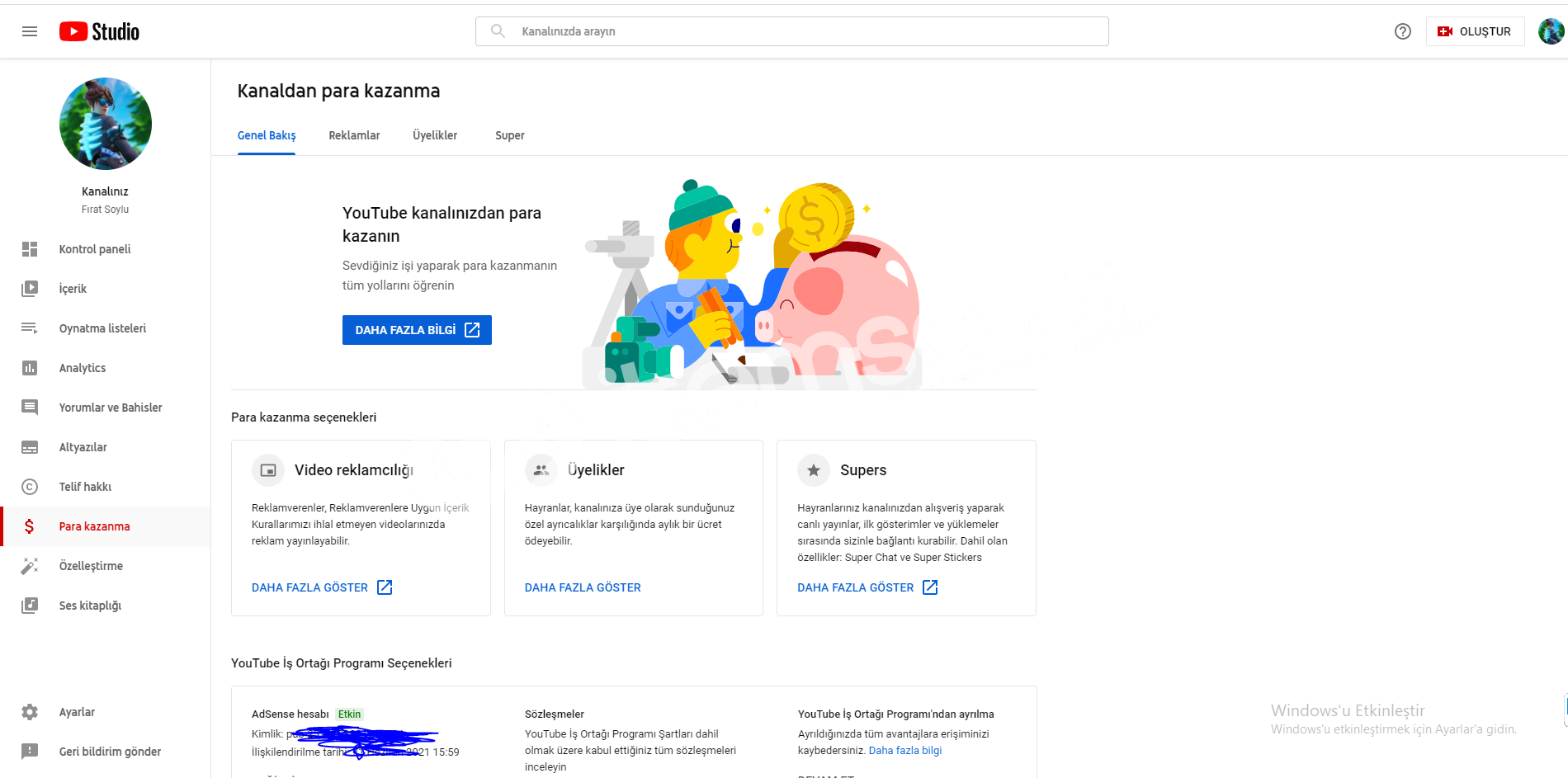Click the Kontrol paneli dashboard icon

tap(30, 249)
